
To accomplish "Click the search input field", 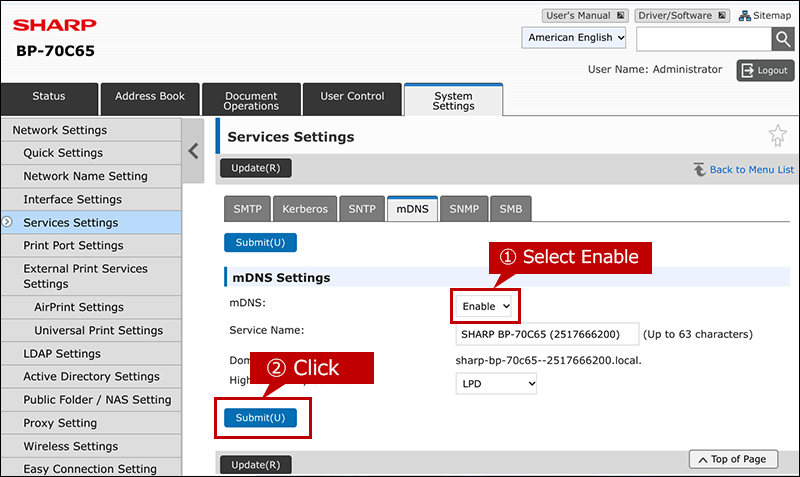I will click(704, 39).
